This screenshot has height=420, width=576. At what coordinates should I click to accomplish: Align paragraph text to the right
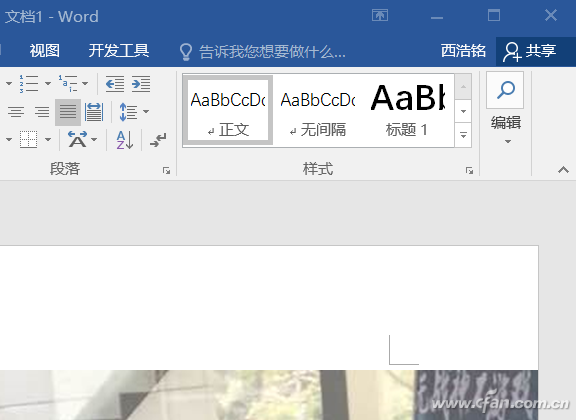tap(42, 112)
